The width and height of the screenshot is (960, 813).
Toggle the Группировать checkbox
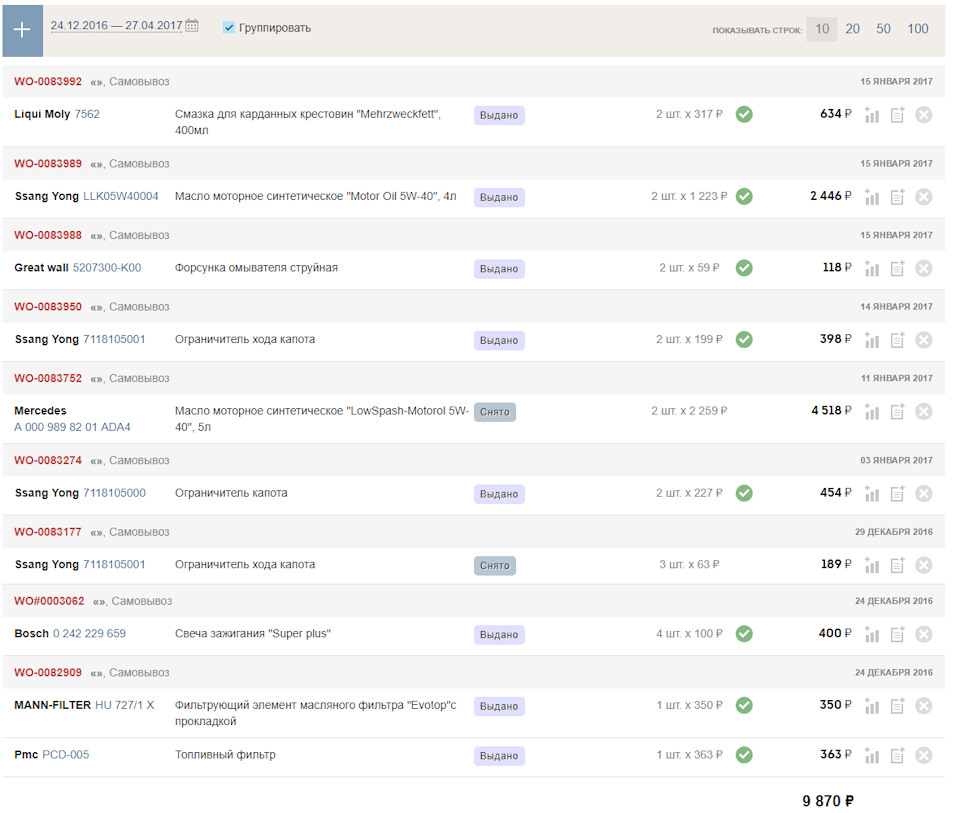click(229, 28)
